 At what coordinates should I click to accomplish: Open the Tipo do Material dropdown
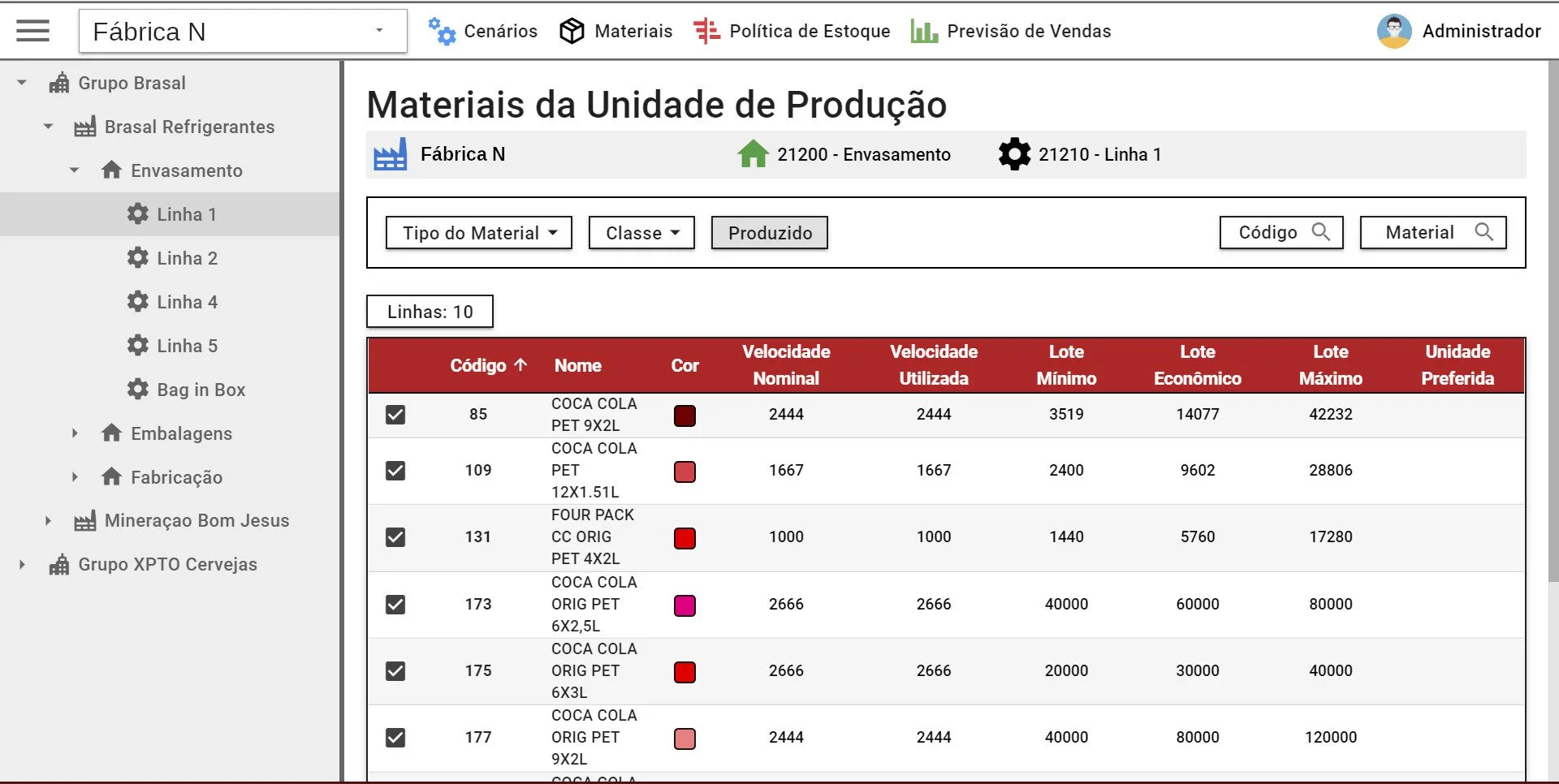click(x=479, y=233)
